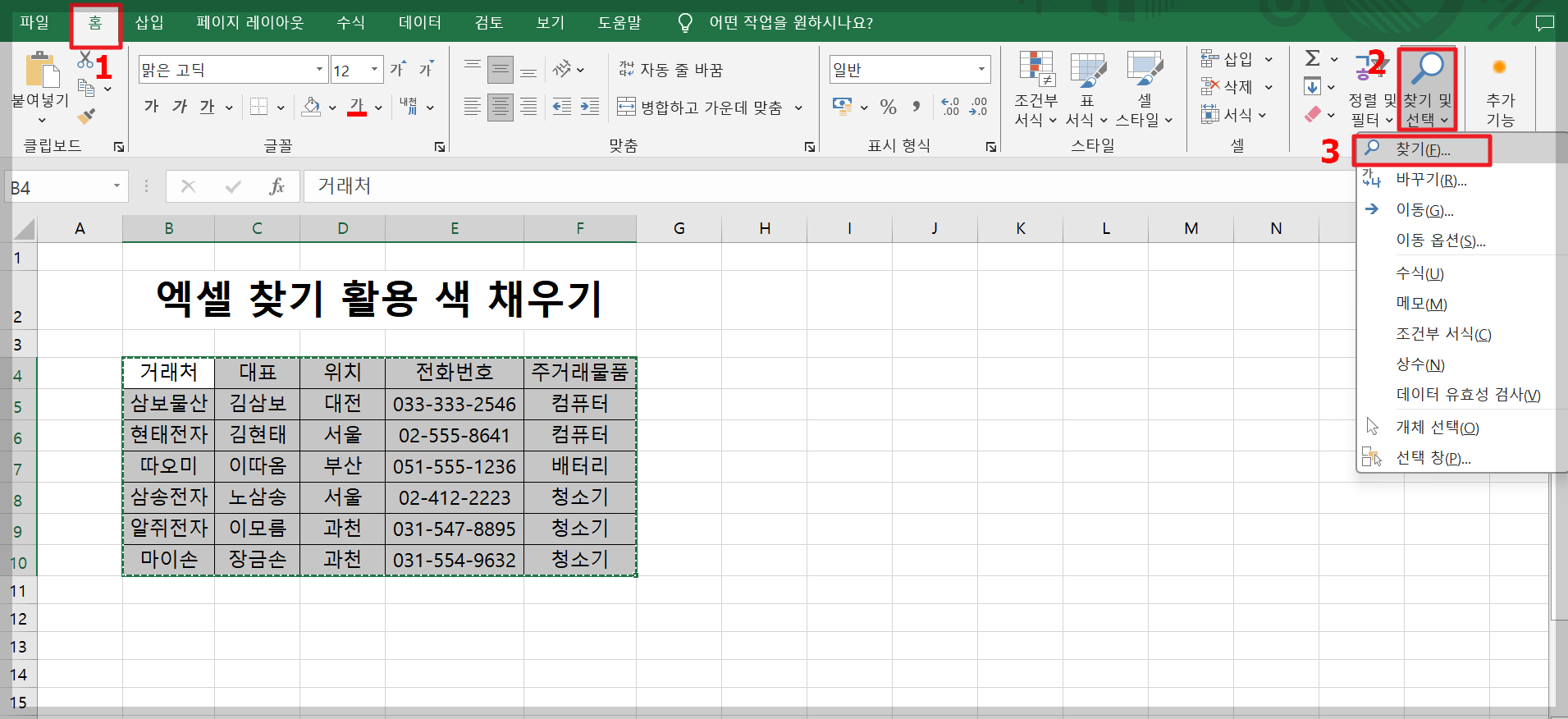Toggle italic formatting (가)
The width and height of the screenshot is (1568, 719).
tap(180, 107)
